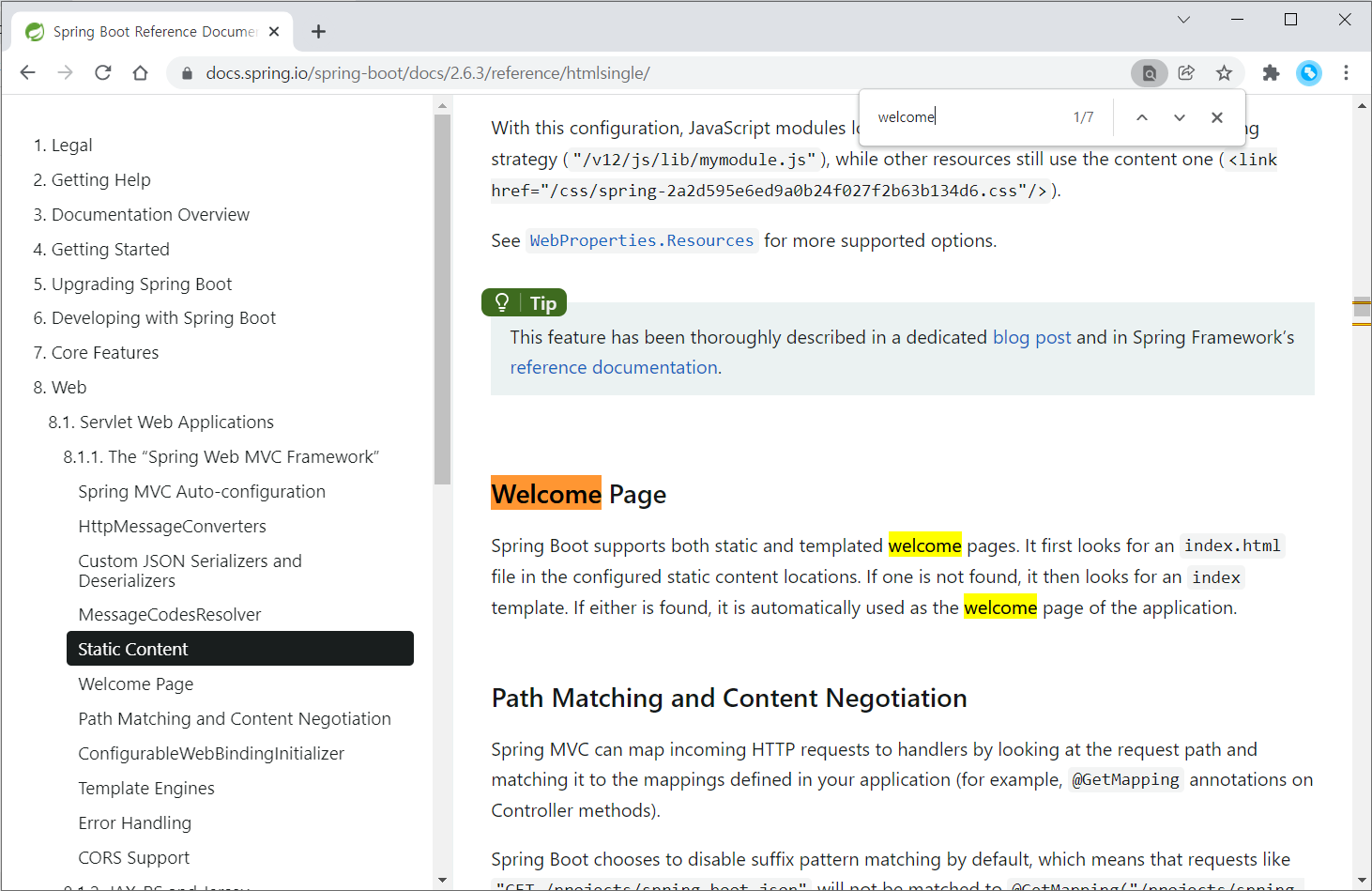This screenshot has width=1372, height=891.
Task: Select MessageCodesResolver entry
Action: coord(170,615)
